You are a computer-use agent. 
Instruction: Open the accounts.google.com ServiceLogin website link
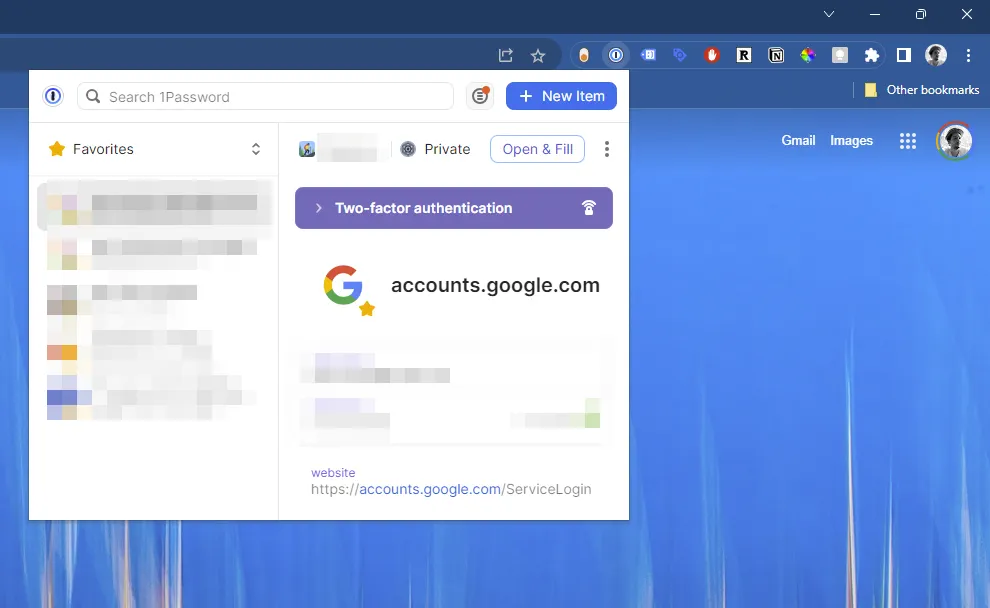point(451,489)
